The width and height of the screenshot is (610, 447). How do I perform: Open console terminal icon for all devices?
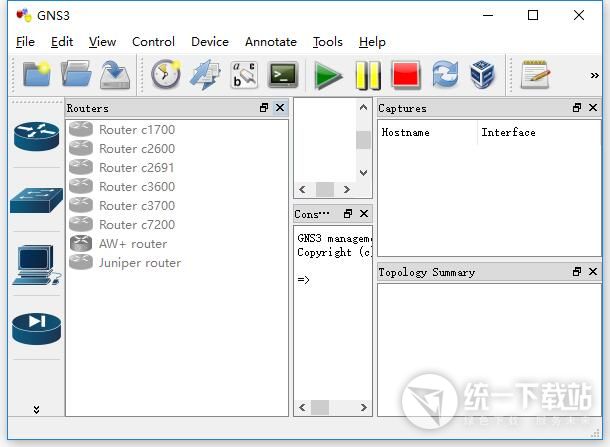[283, 74]
